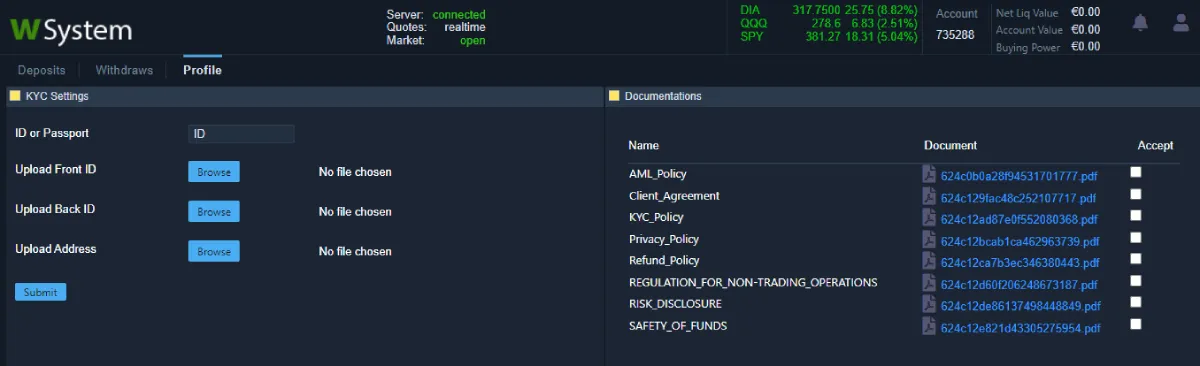Open the 624c129fac48c252107717.pdf link

pyautogui.click(x=1018, y=197)
